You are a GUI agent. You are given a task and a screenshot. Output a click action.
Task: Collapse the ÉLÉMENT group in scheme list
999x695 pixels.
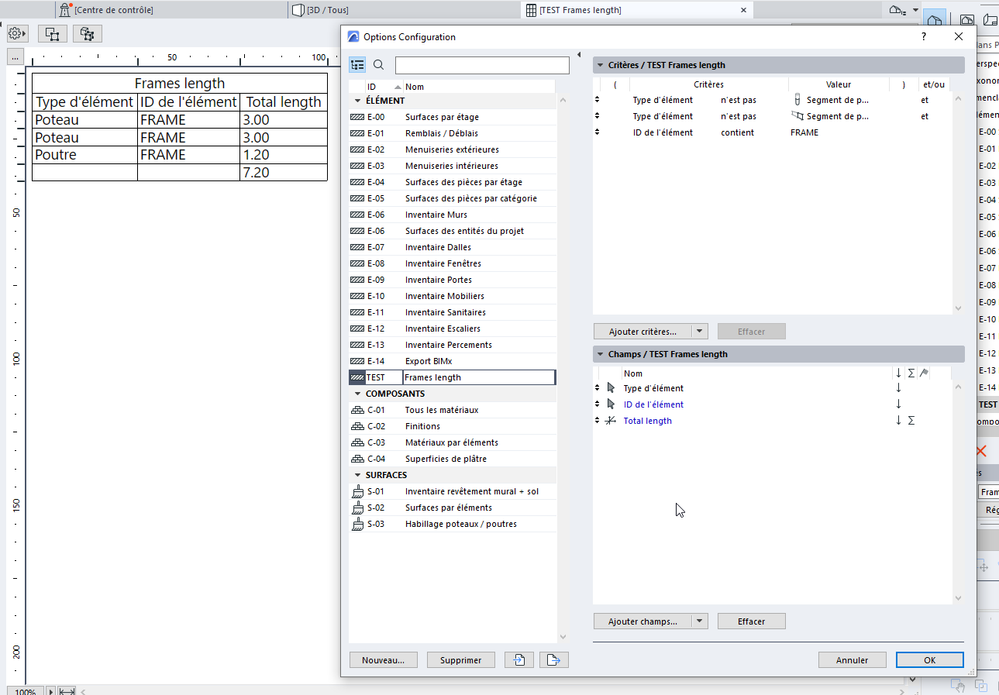point(357,101)
